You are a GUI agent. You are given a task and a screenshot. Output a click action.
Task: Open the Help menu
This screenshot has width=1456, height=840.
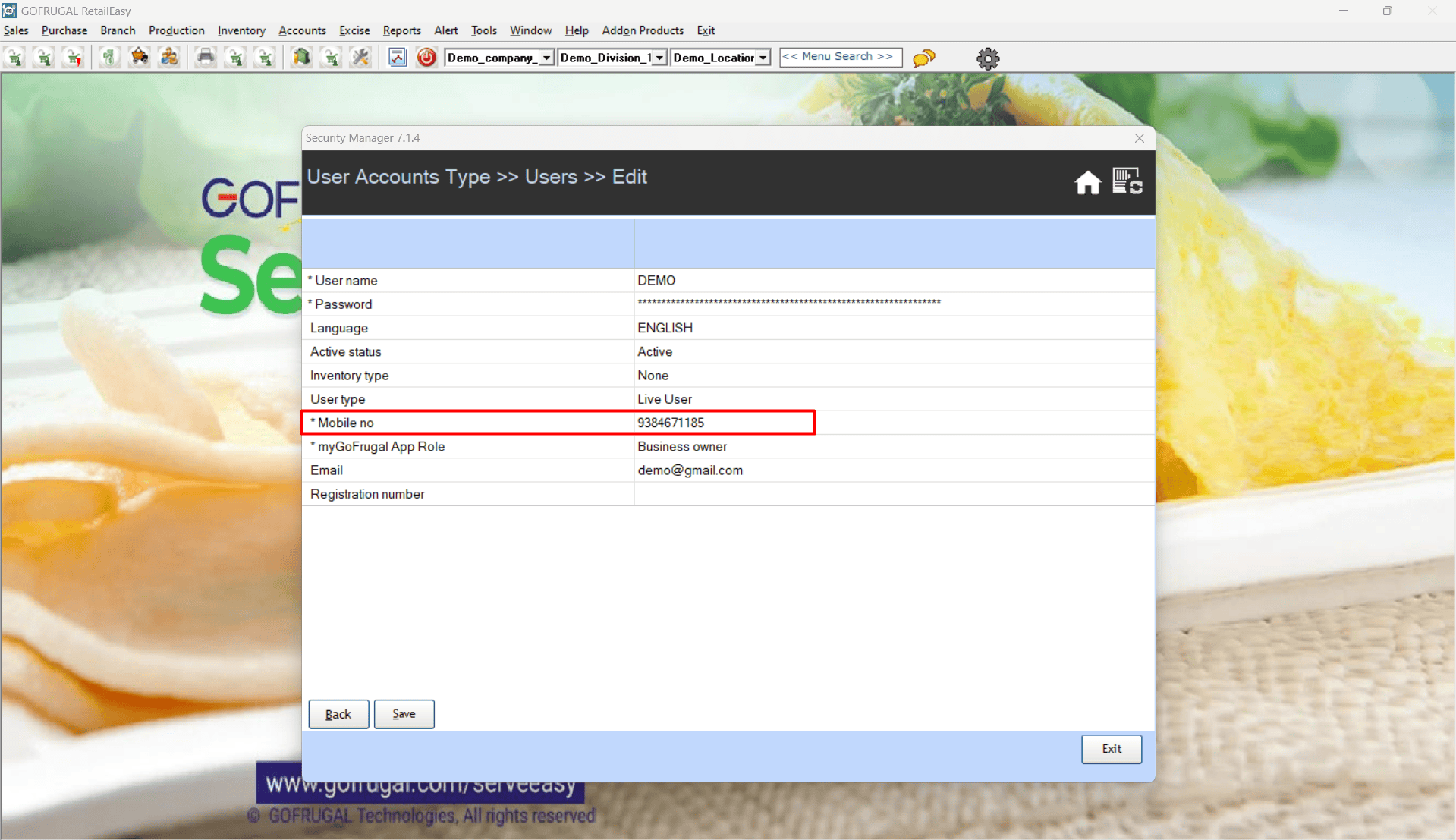click(577, 30)
